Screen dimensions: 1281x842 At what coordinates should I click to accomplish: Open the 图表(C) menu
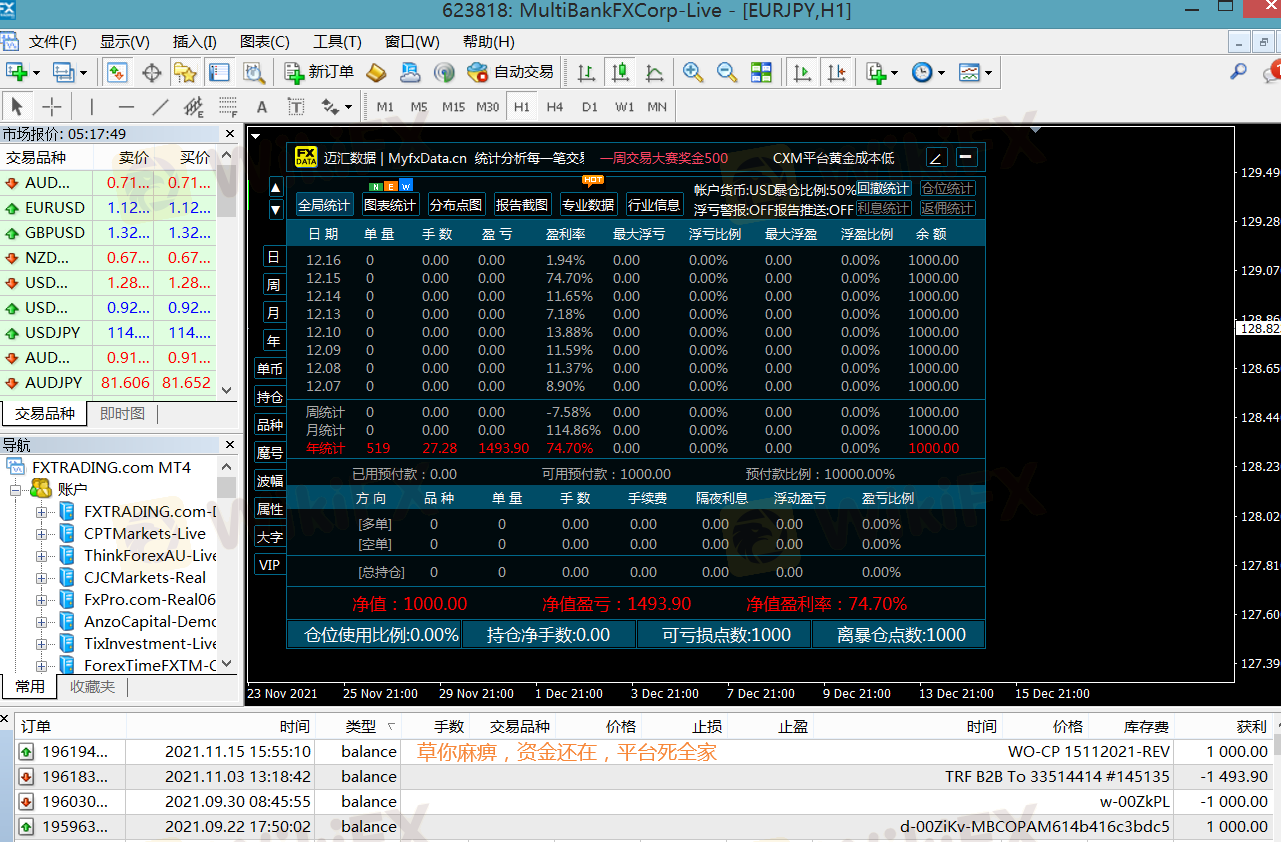pyautogui.click(x=264, y=42)
